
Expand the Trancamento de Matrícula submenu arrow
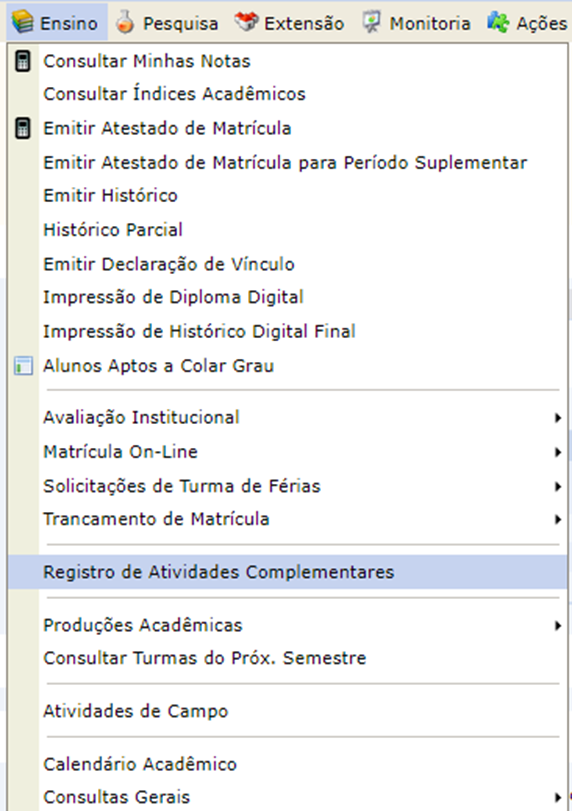tap(558, 519)
